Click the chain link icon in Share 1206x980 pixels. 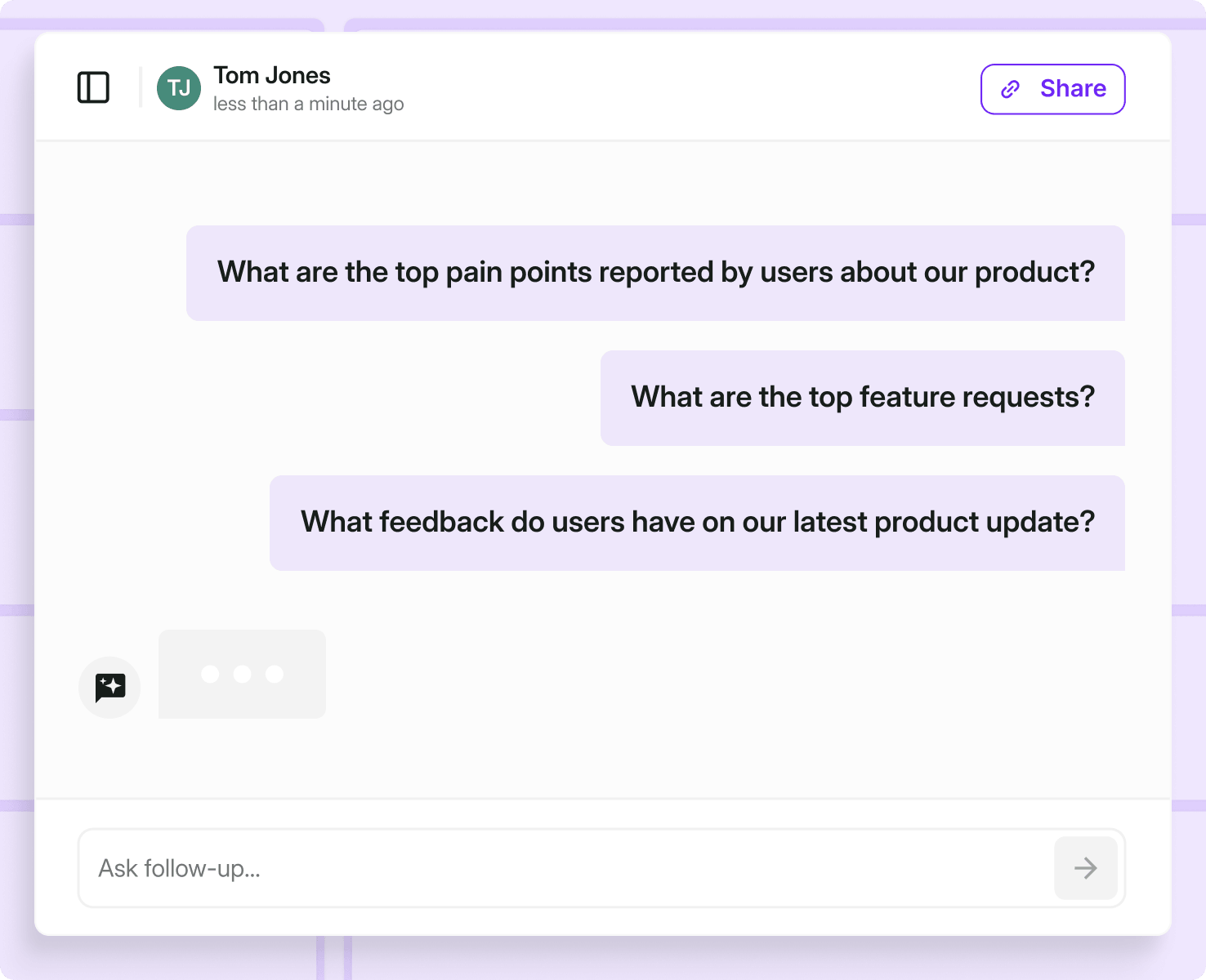pyautogui.click(x=1011, y=89)
